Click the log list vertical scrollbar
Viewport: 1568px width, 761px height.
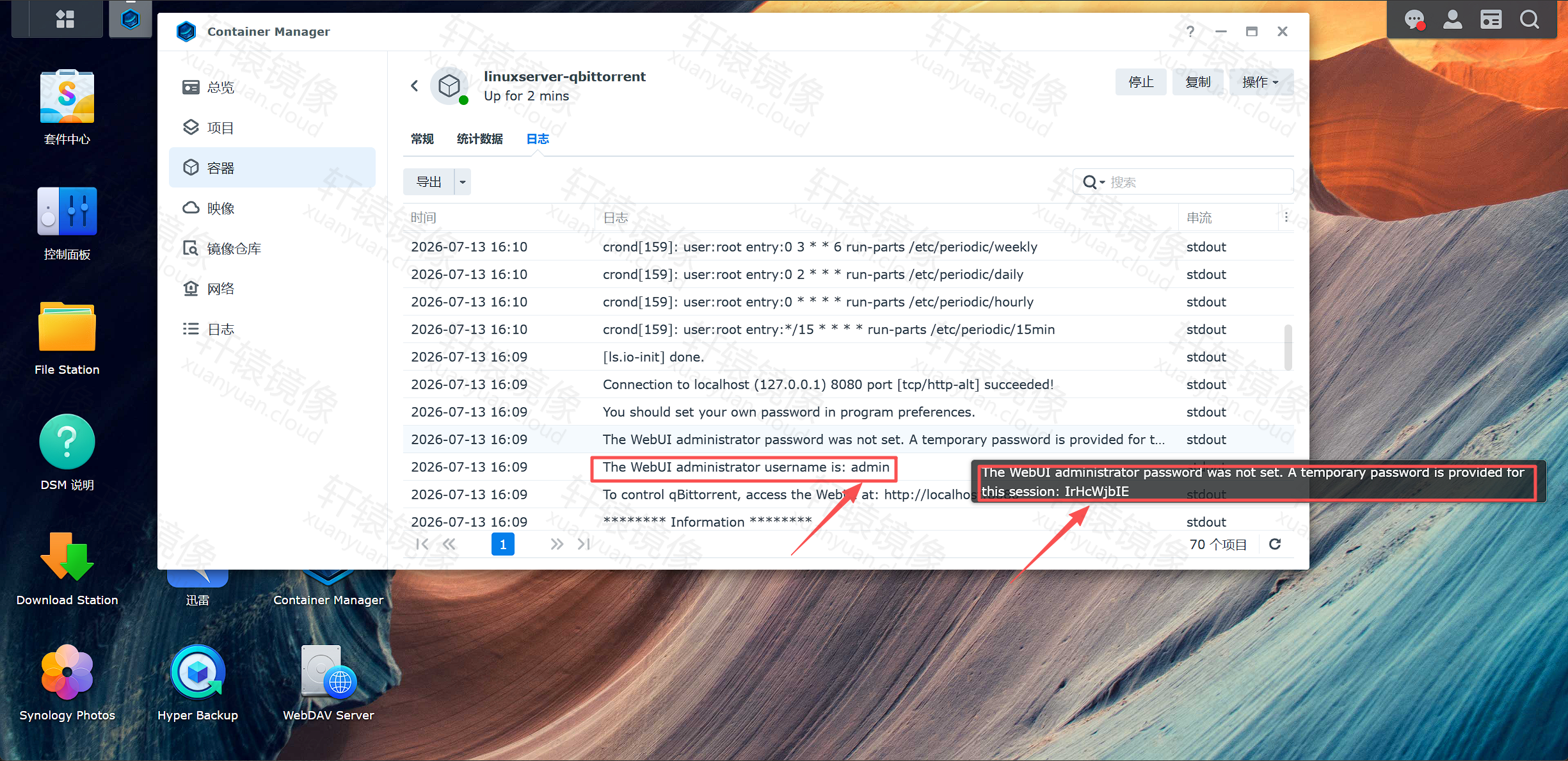(x=1288, y=347)
